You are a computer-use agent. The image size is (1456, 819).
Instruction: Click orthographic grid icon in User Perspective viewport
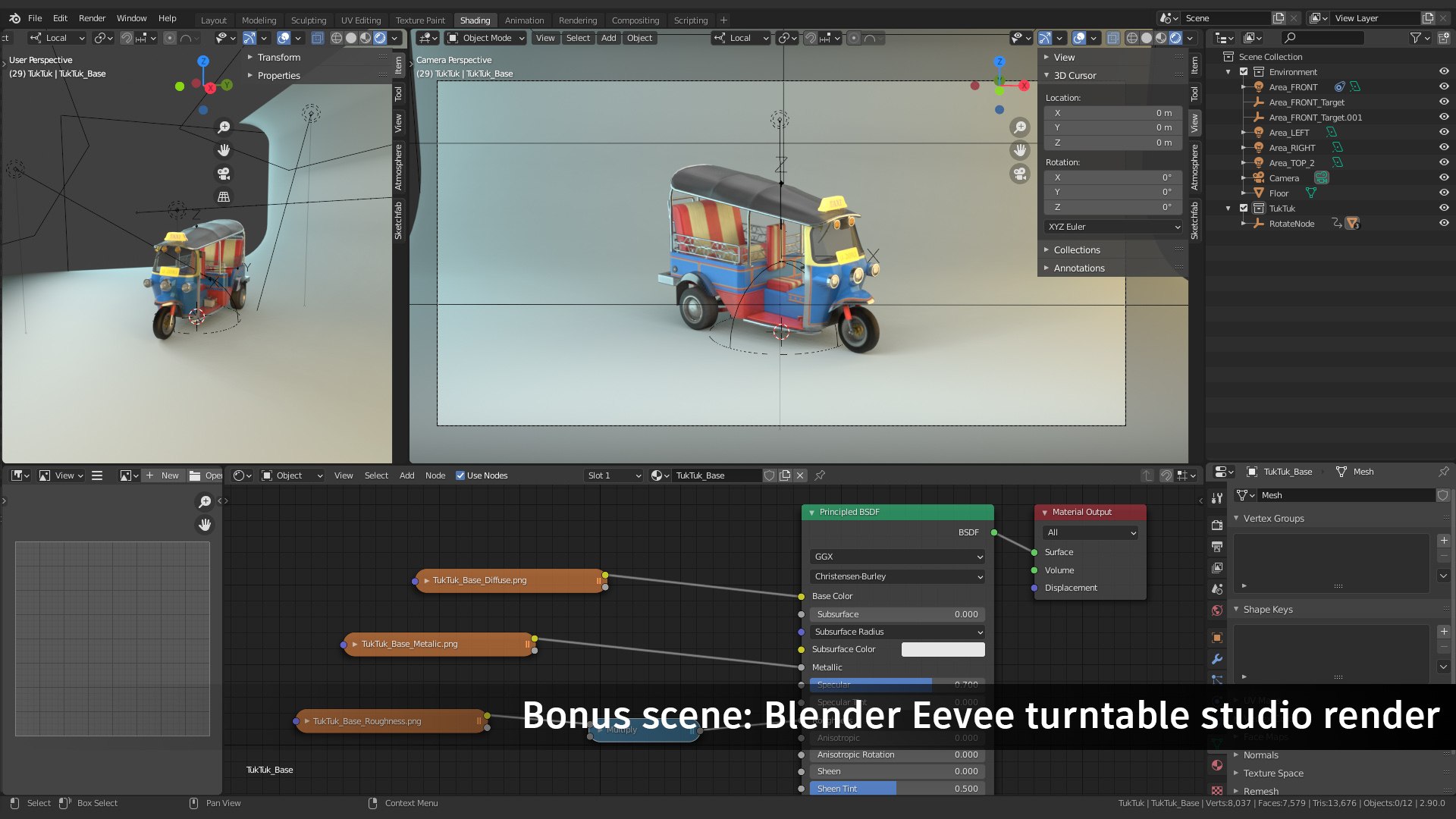pyautogui.click(x=224, y=197)
